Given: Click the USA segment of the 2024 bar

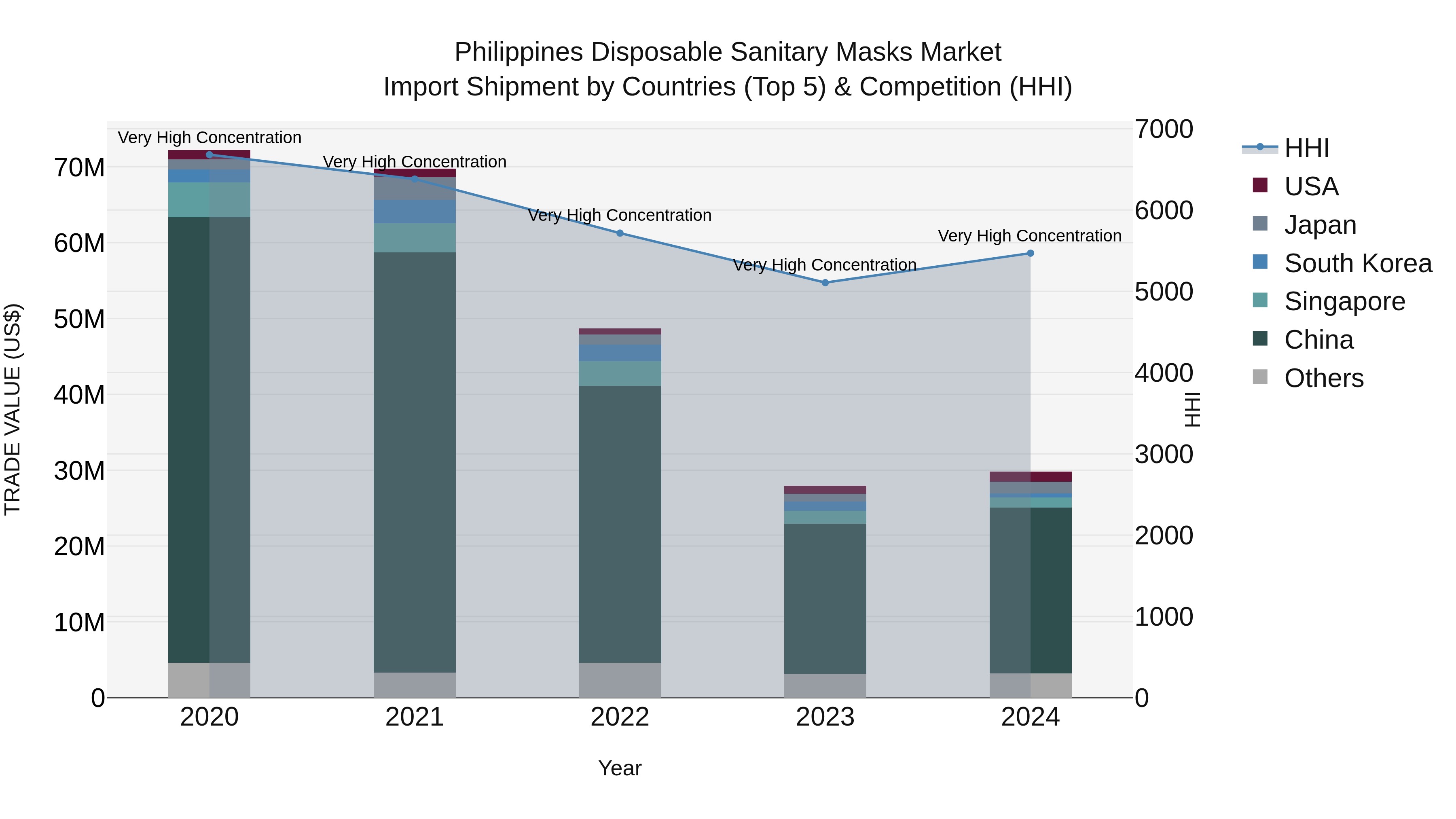Looking at the screenshot, I should 1031,477.
